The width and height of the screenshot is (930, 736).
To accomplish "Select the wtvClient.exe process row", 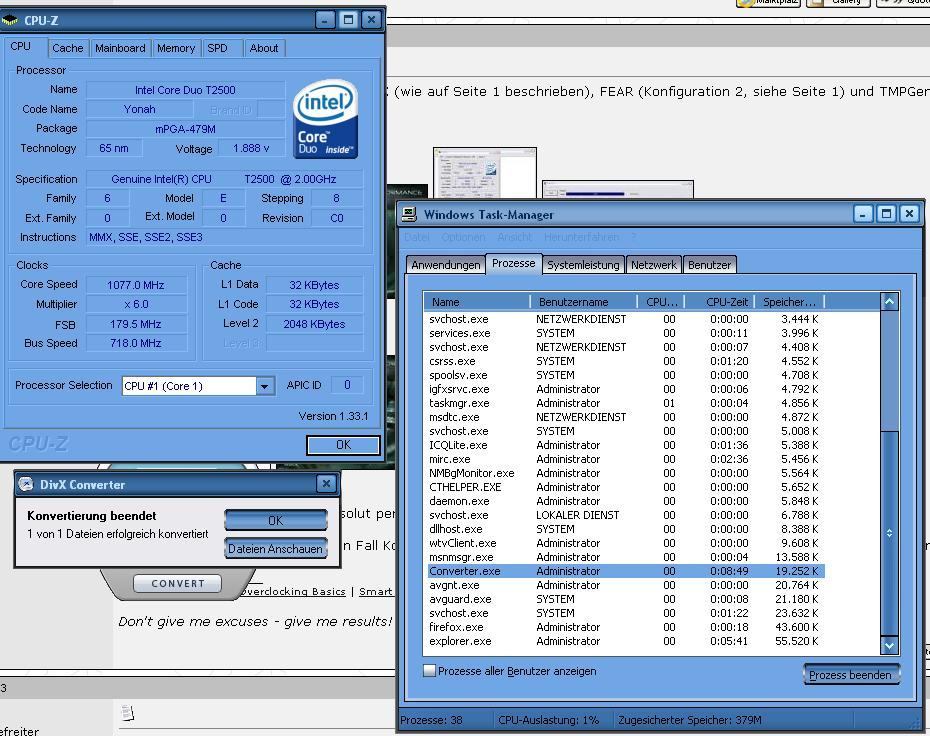I will (624, 543).
